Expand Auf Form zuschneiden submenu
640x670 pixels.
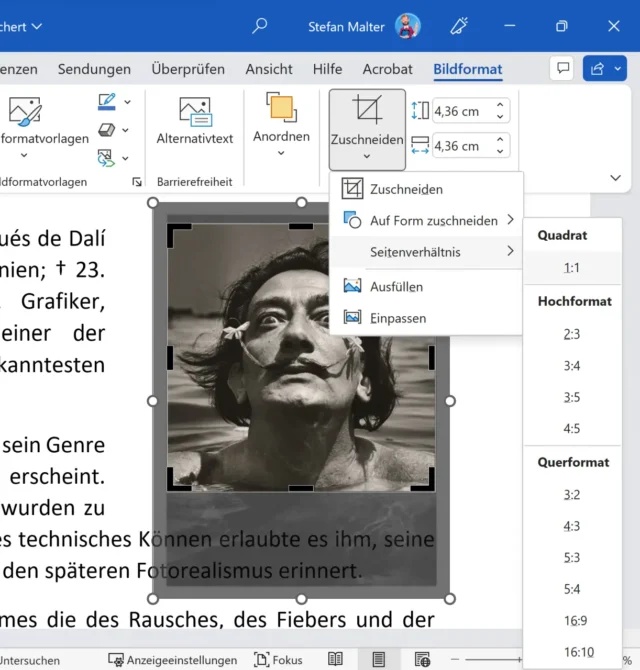tap(433, 220)
